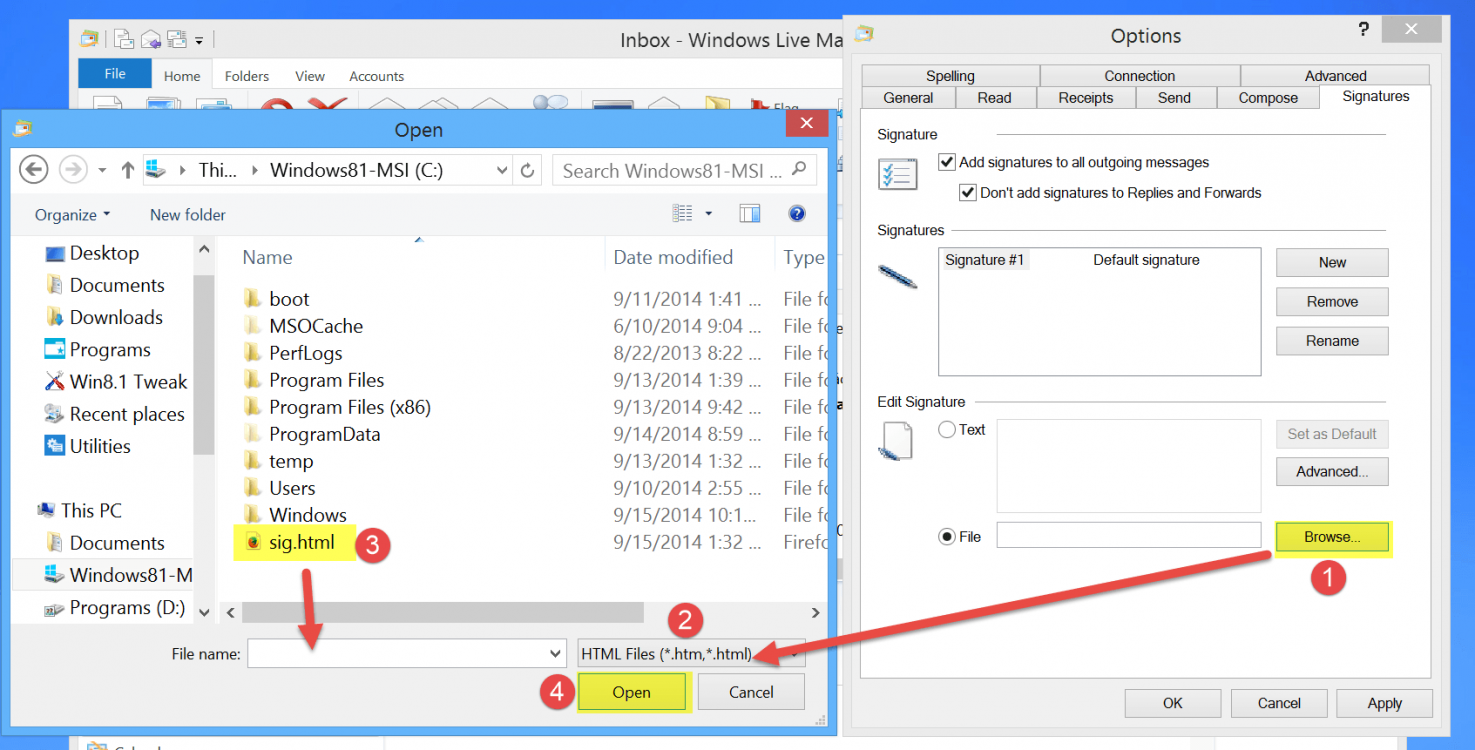The width and height of the screenshot is (1475, 750).
Task: Select Win8.1 Tweak in the navigation pane
Action: [x=116, y=382]
